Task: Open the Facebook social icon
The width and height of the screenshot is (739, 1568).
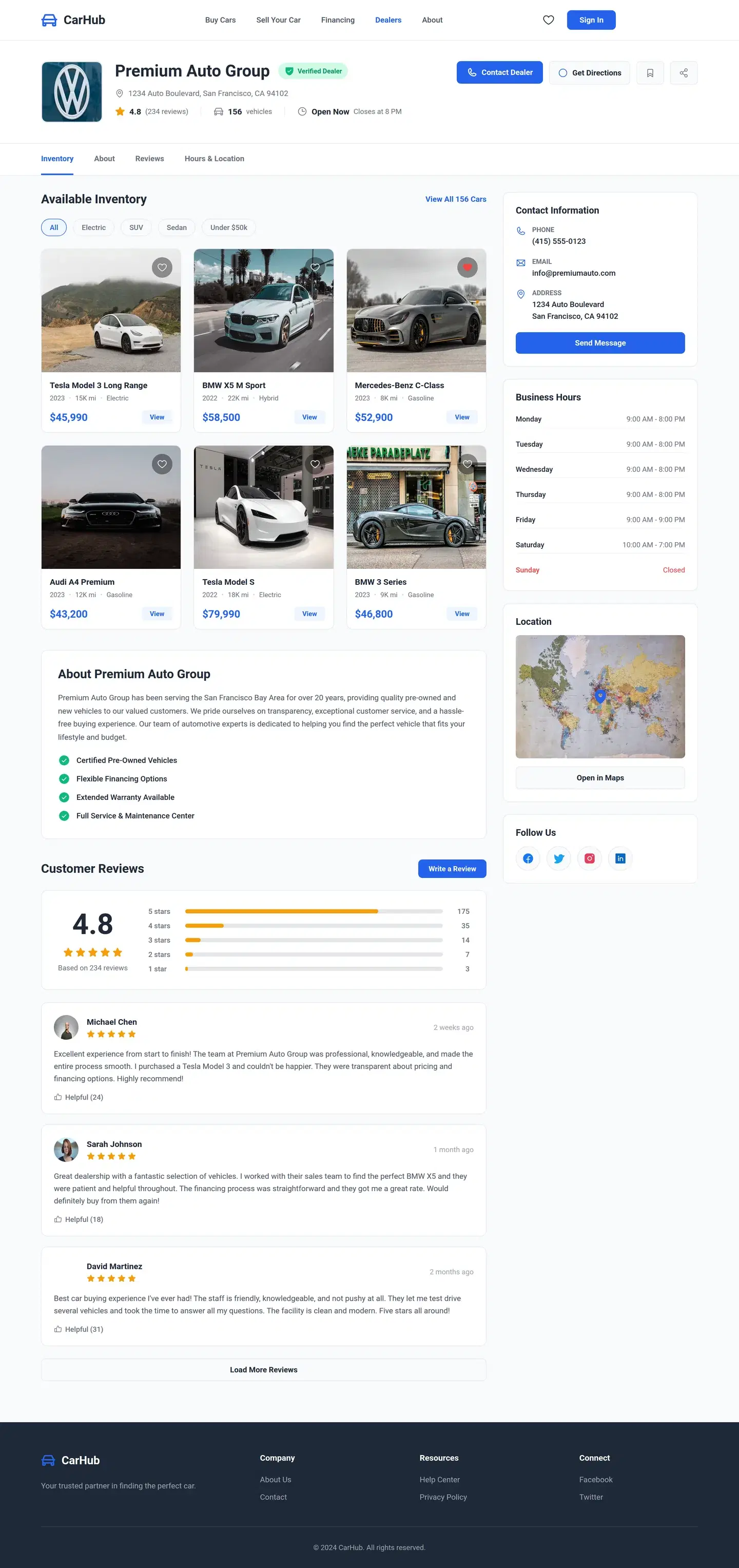Action: pos(528,858)
